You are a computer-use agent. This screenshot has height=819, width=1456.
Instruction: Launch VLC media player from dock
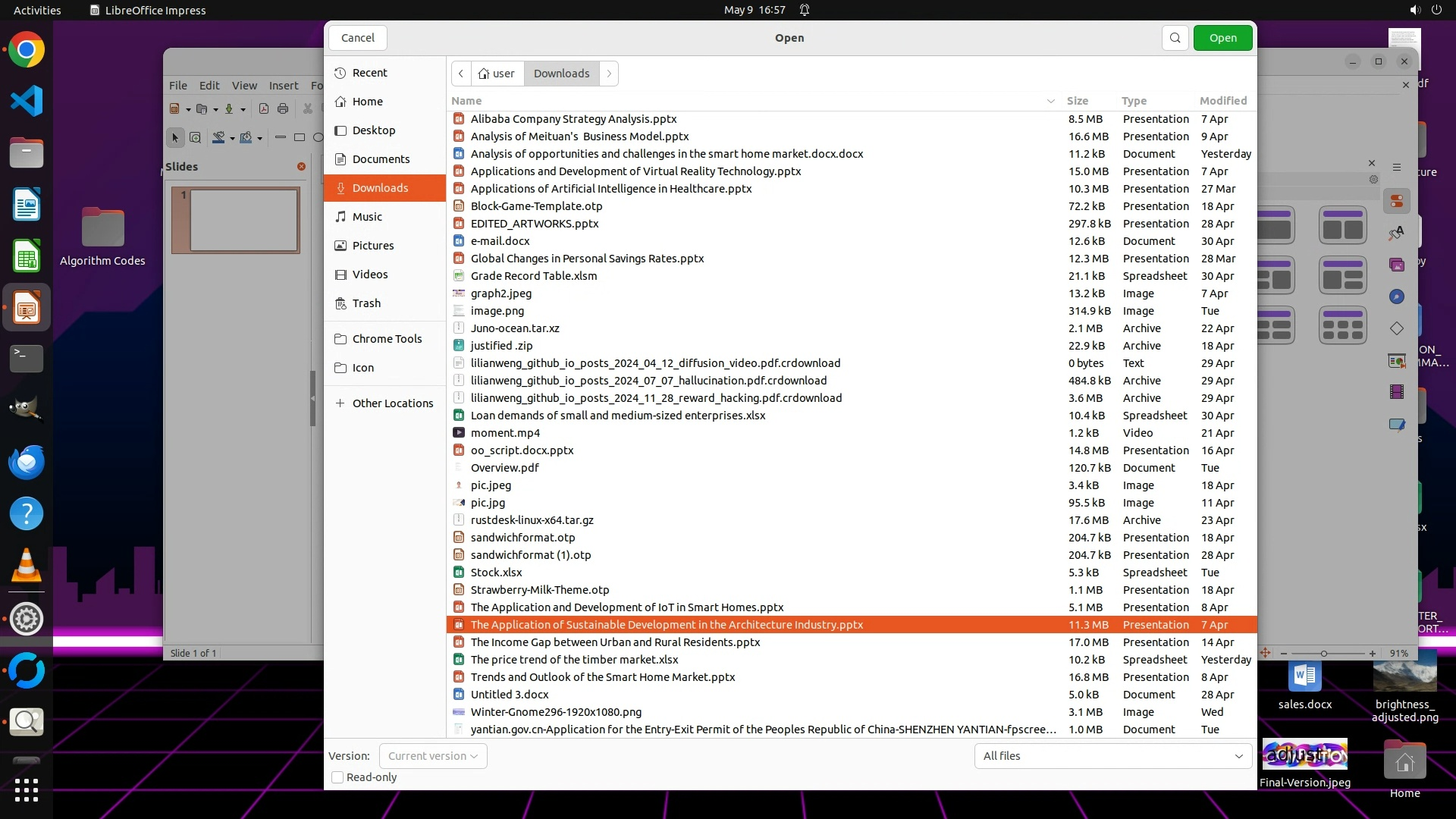(x=27, y=566)
